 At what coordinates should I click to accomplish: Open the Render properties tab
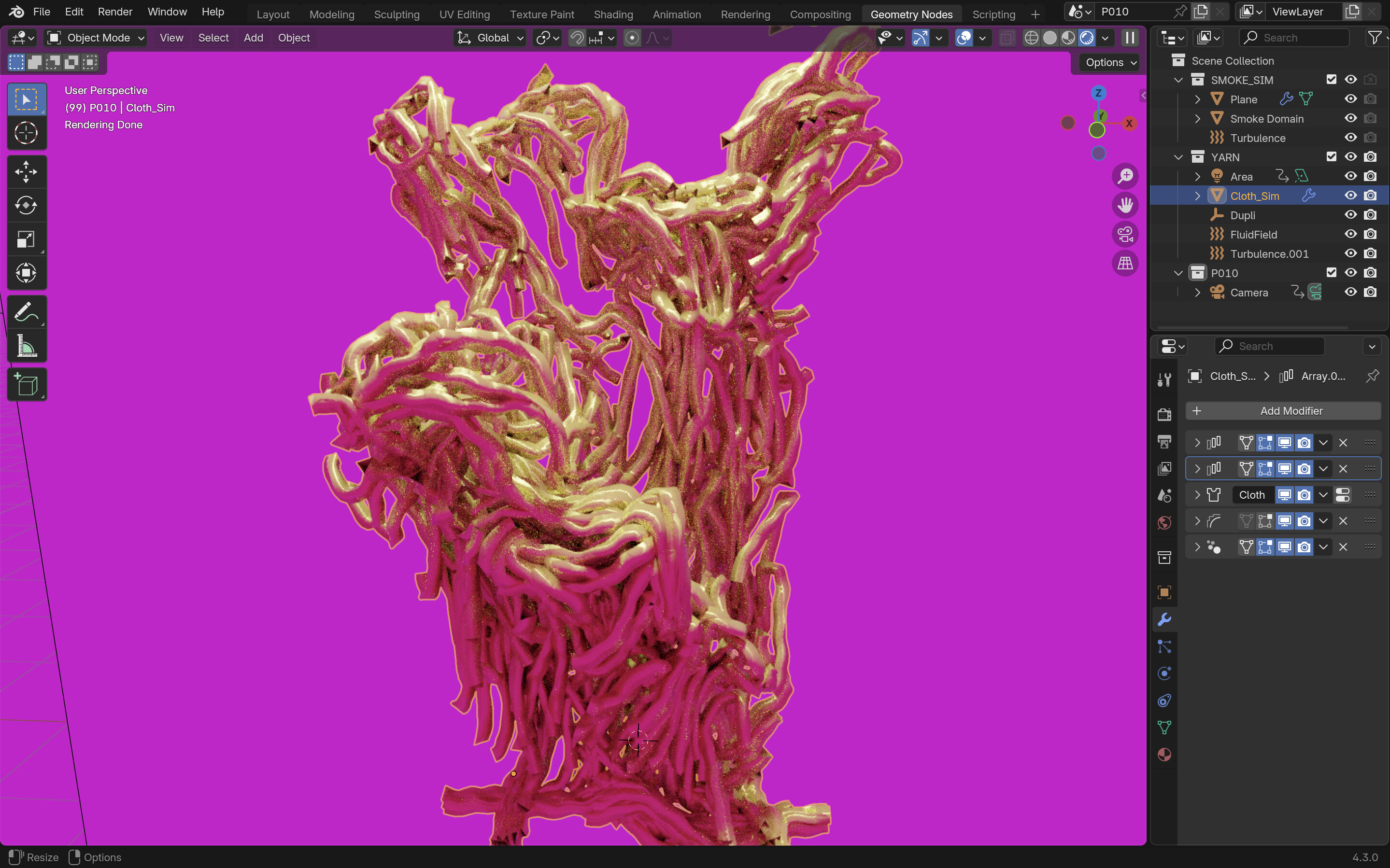pyautogui.click(x=1164, y=415)
